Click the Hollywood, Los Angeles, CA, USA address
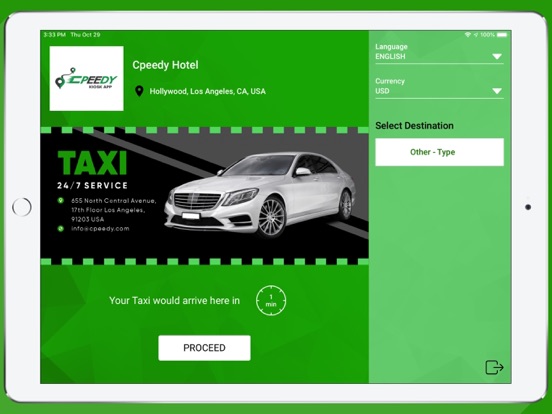The image size is (552, 414). click(208, 92)
